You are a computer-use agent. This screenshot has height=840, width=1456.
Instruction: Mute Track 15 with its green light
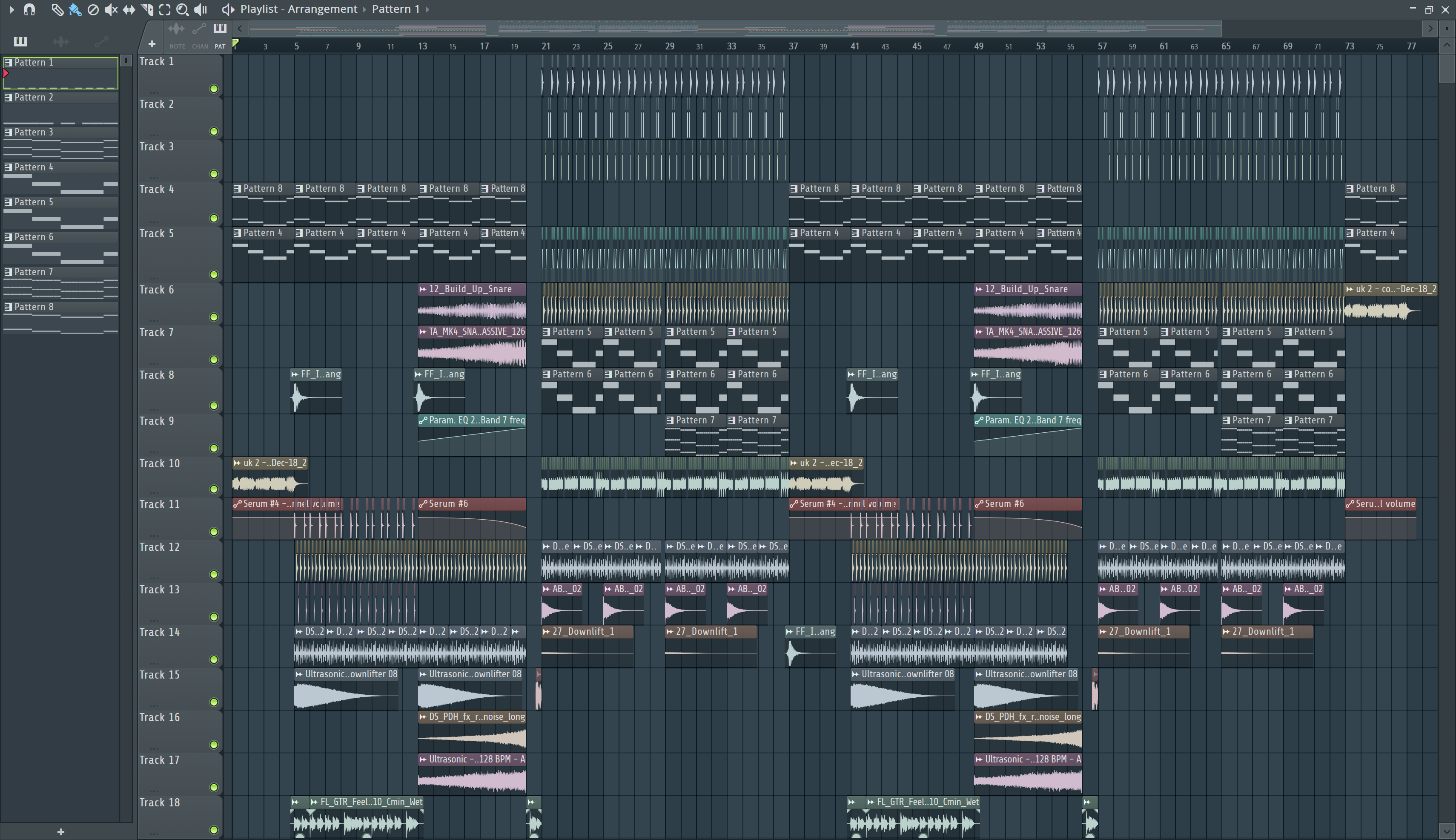pos(214,702)
